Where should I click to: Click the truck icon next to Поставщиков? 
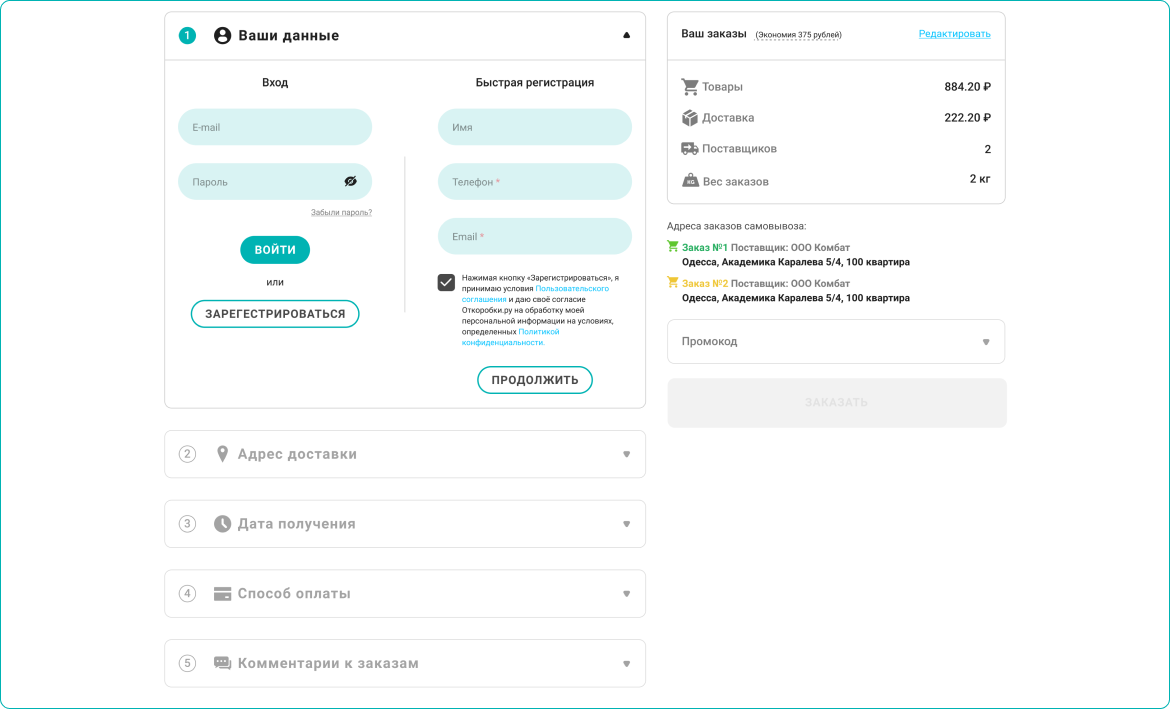[x=690, y=149]
